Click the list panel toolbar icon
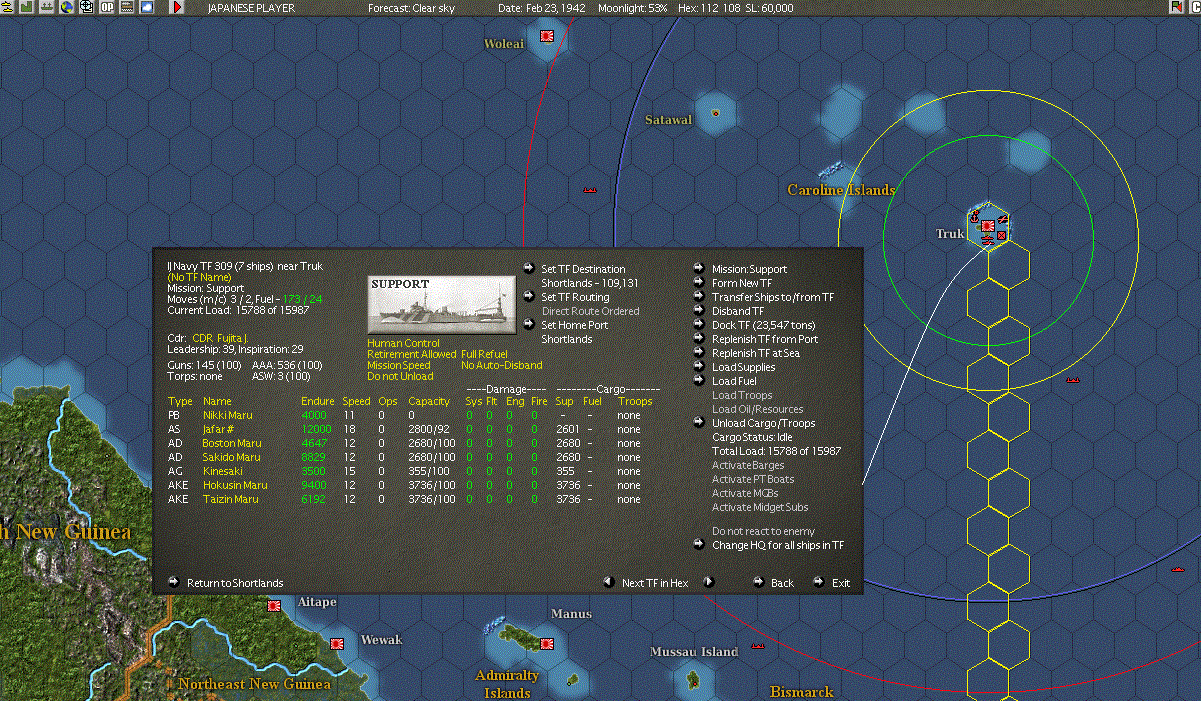 pyautogui.click(x=126, y=7)
